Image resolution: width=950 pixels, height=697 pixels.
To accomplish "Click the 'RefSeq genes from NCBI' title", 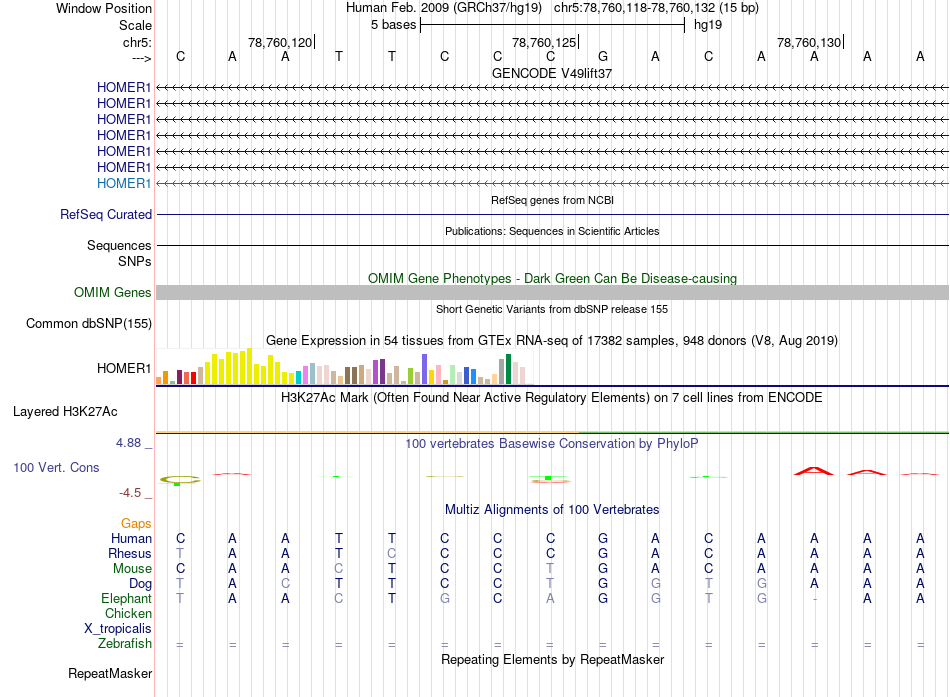I will coord(553,200).
